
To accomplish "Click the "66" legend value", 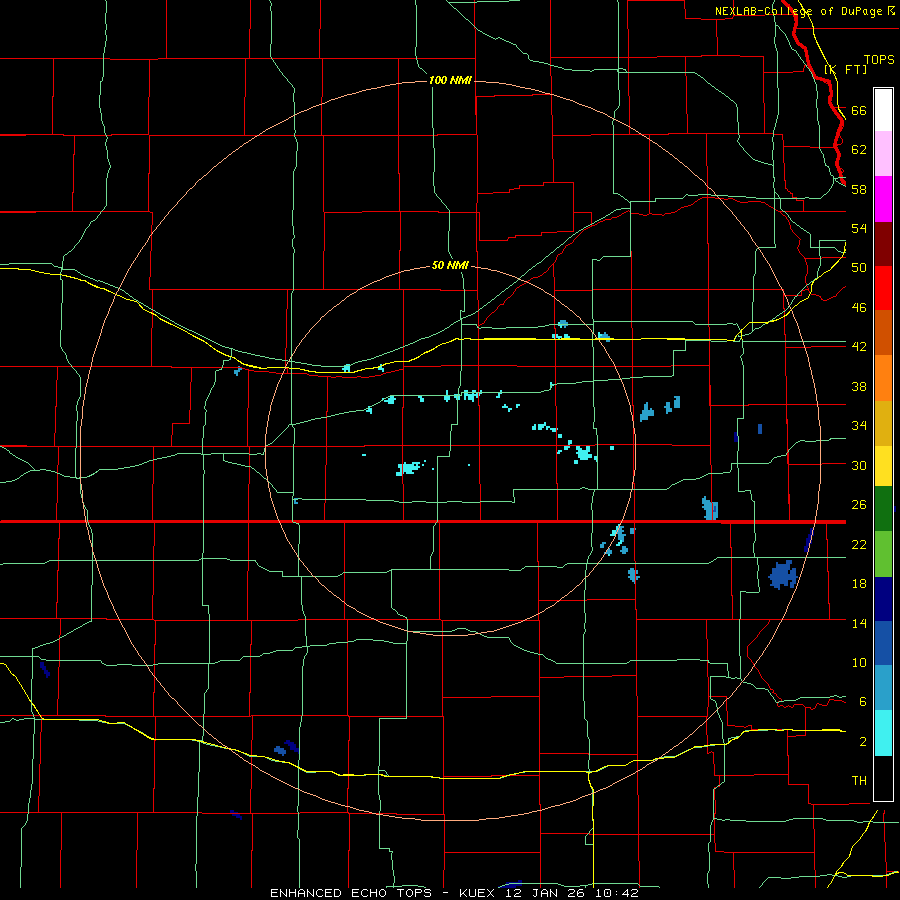I will point(859,111).
